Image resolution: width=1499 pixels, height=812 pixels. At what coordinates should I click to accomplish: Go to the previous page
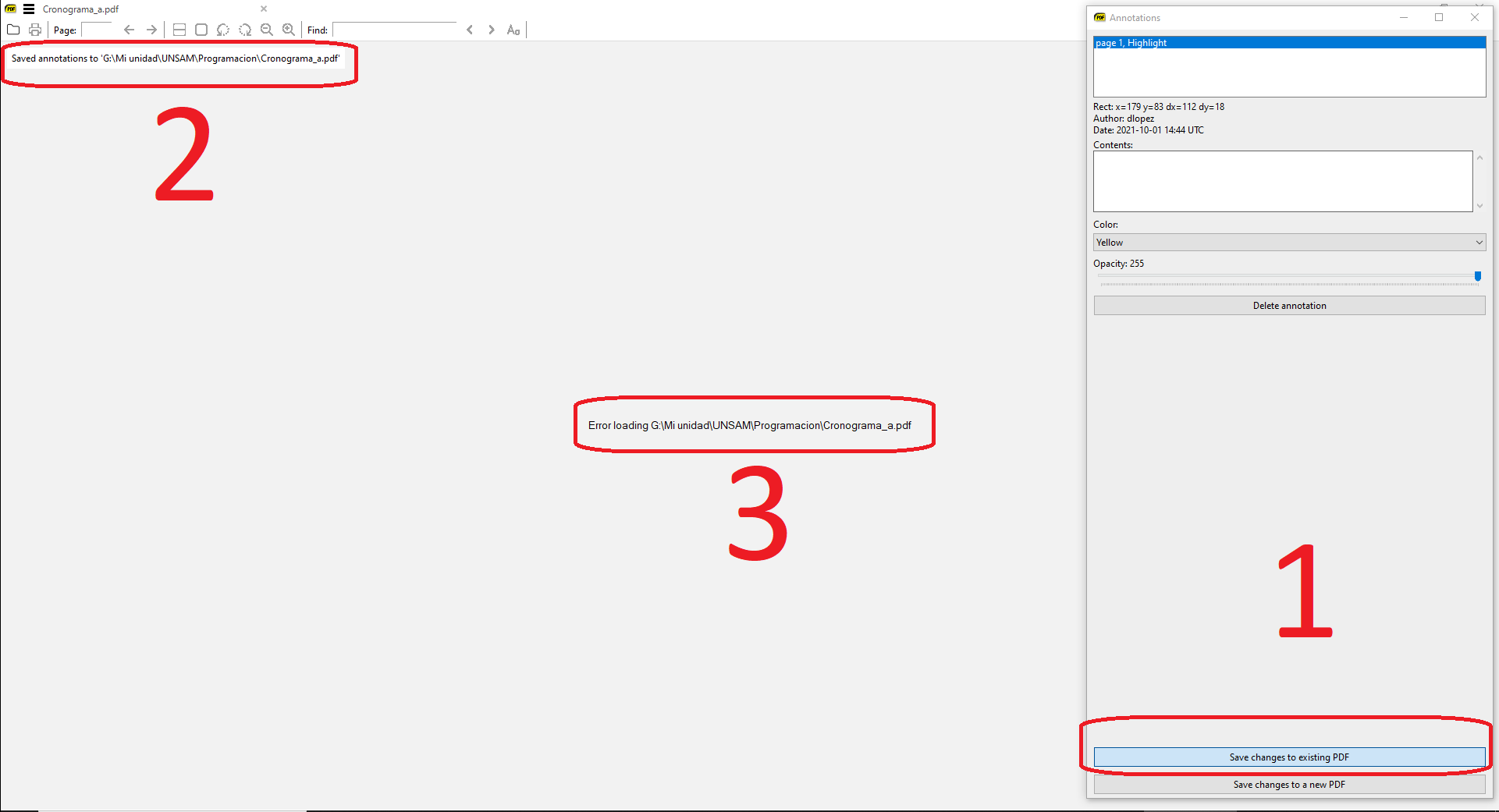129,30
